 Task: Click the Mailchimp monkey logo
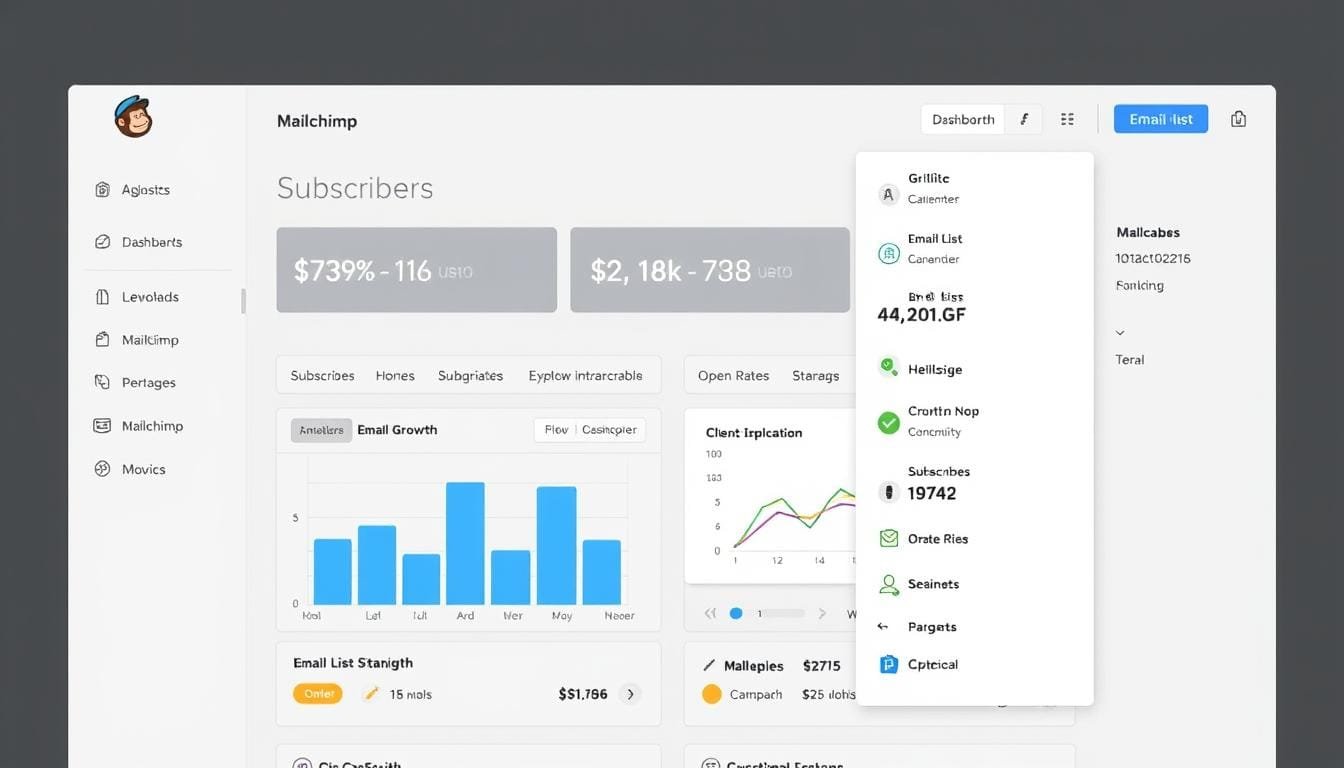(x=133, y=117)
